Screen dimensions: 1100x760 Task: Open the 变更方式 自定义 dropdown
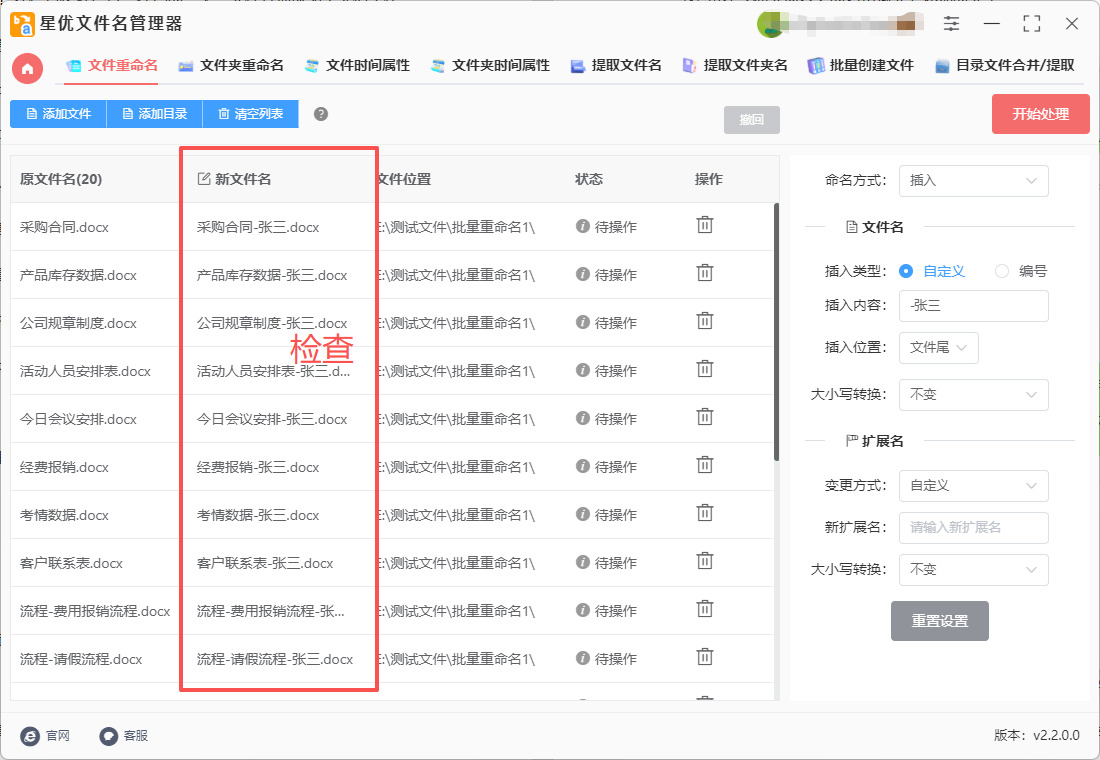[x=973, y=486]
